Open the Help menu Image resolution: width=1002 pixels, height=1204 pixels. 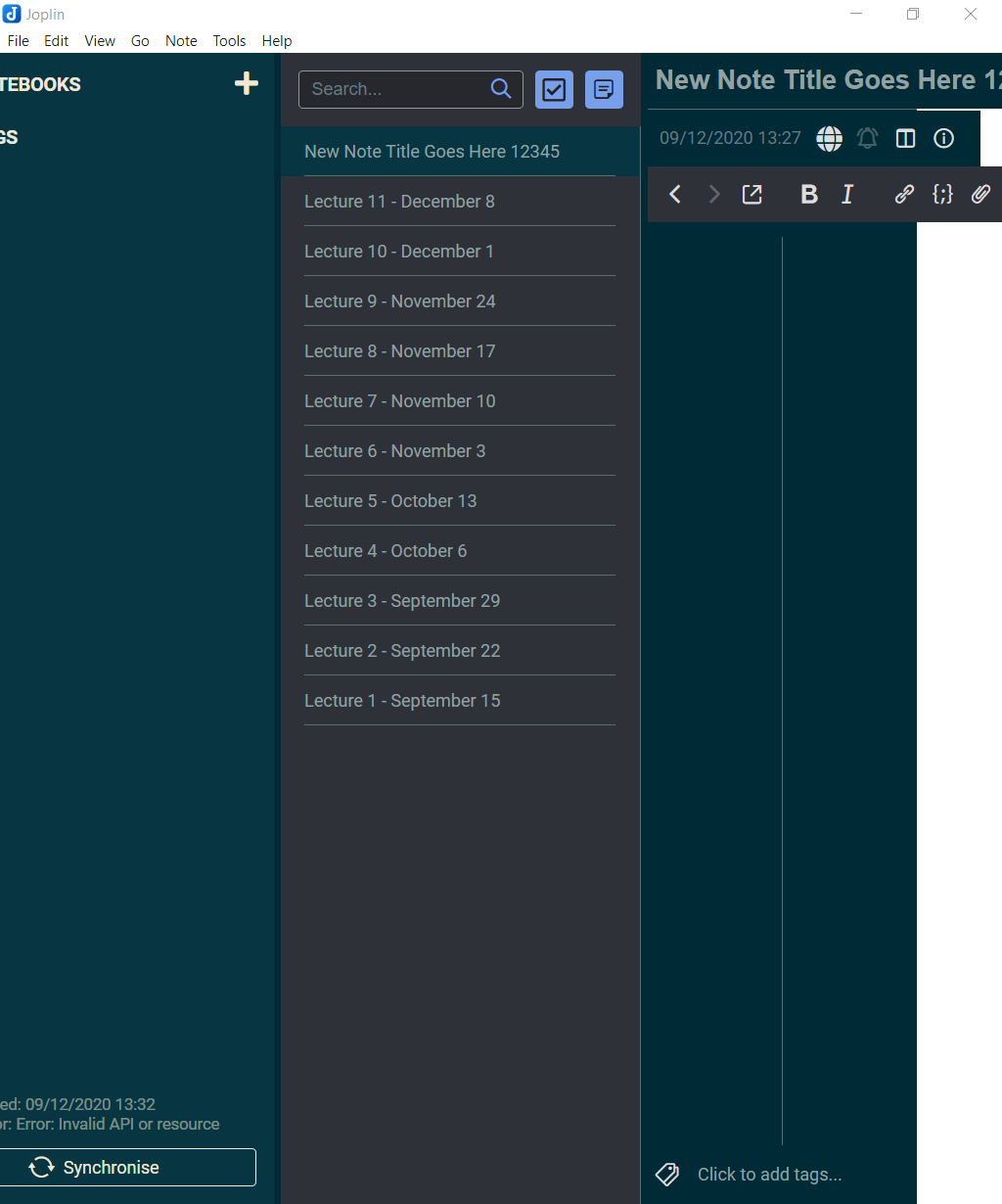(277, 41)
